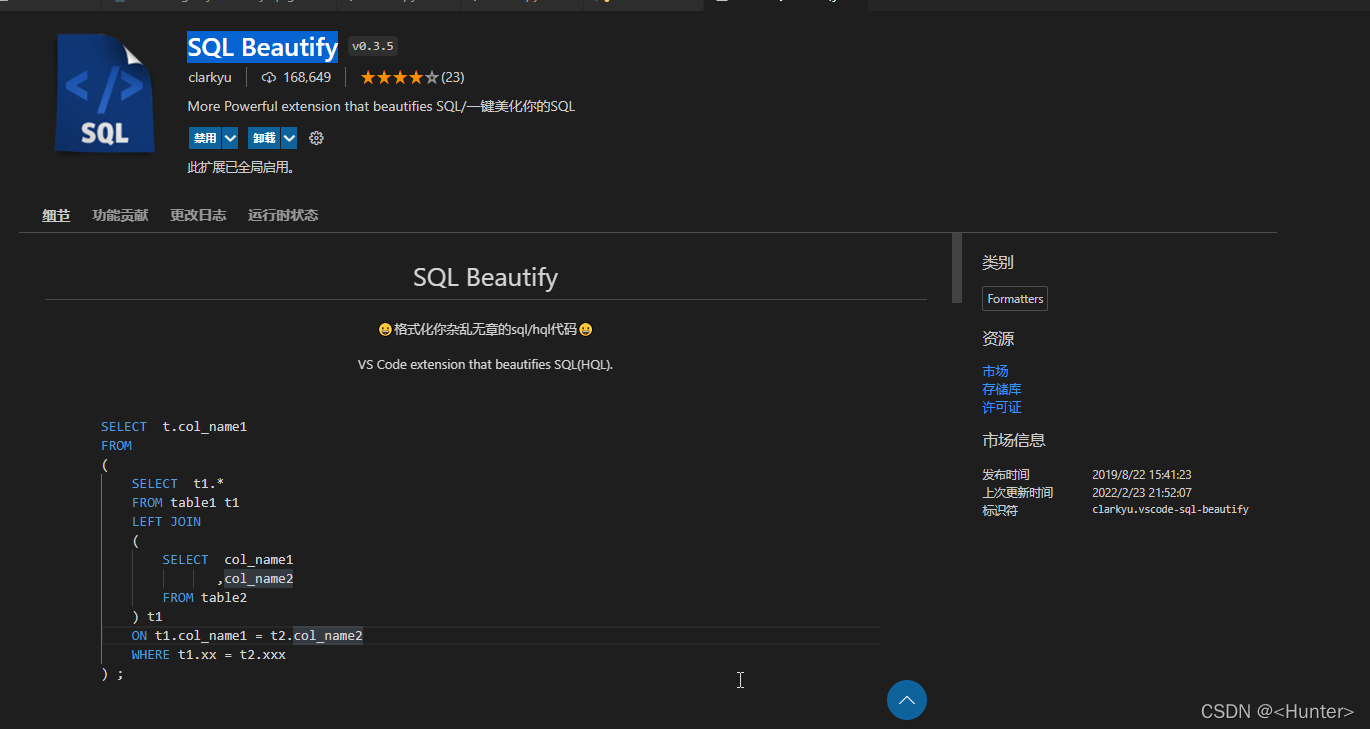Click the 禁用 (Disable) button
Viewport: 1370px width, 729px height.
point(205,138)
